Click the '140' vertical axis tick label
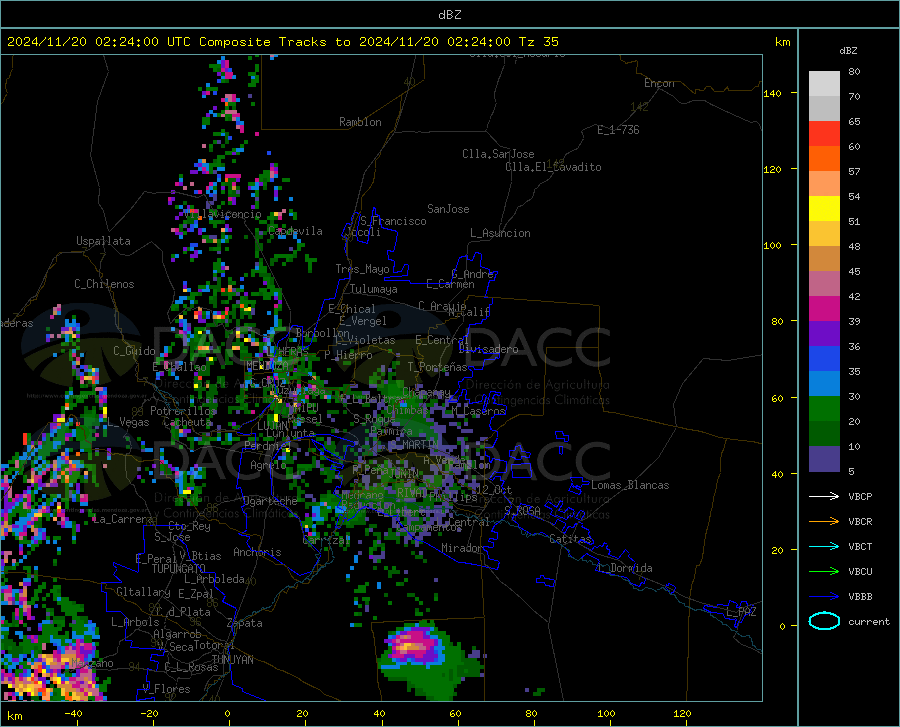 [x=772, y=94]
